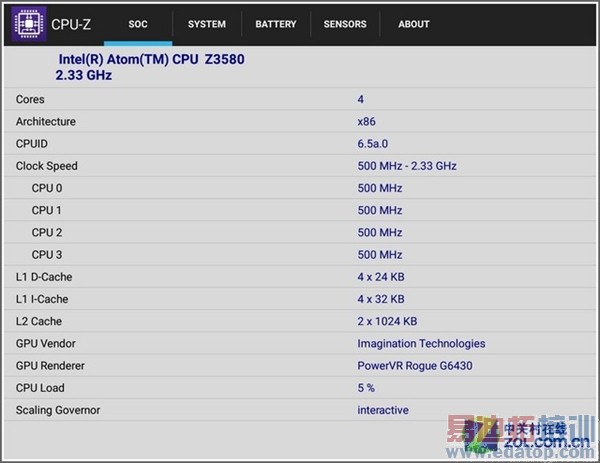The width and height of the screenshot is (600, 463).
Task: Click the Imagination Technologies value
Action: coord(421,344)
